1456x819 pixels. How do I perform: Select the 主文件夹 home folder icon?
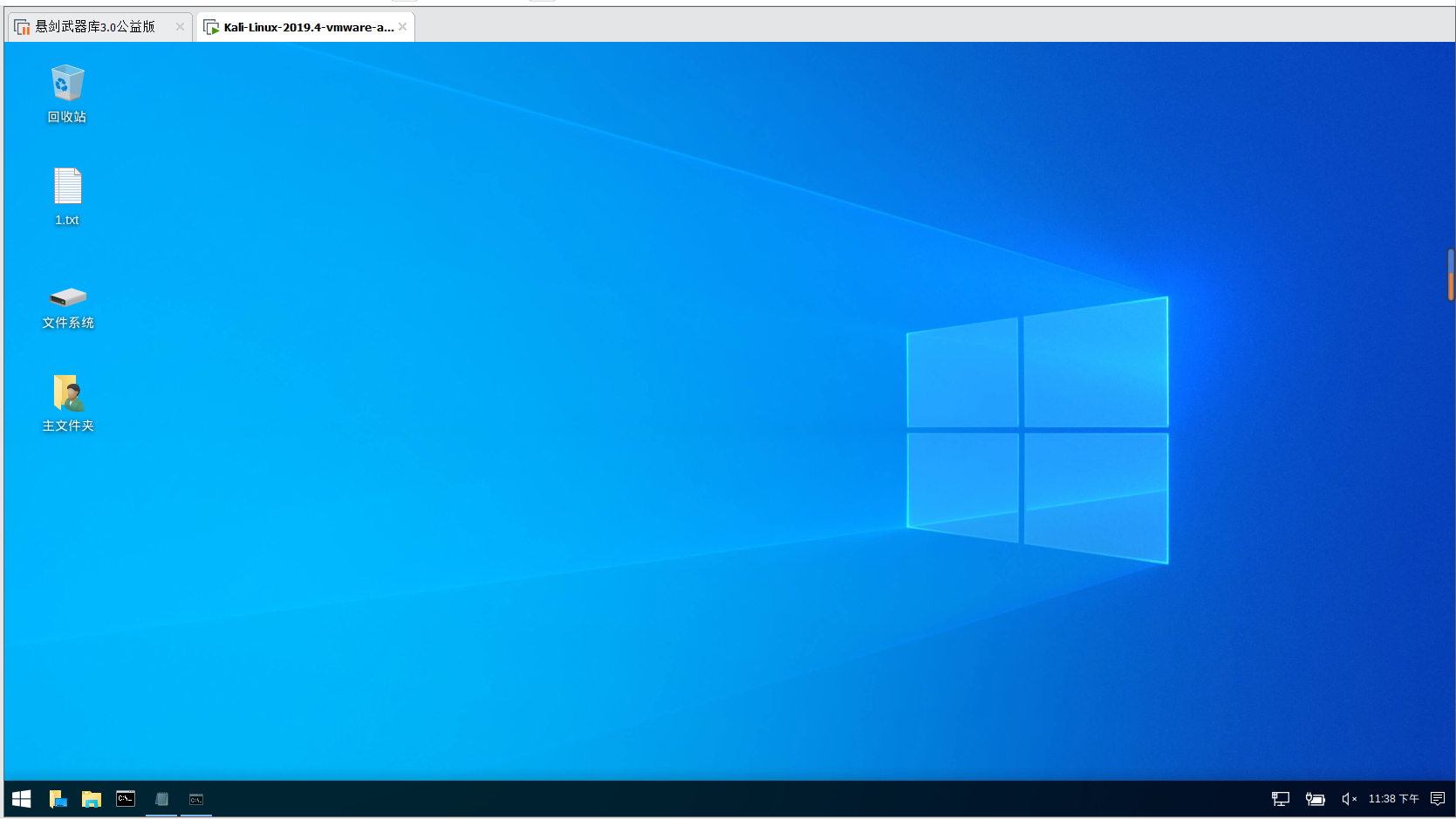coord(68,403)
